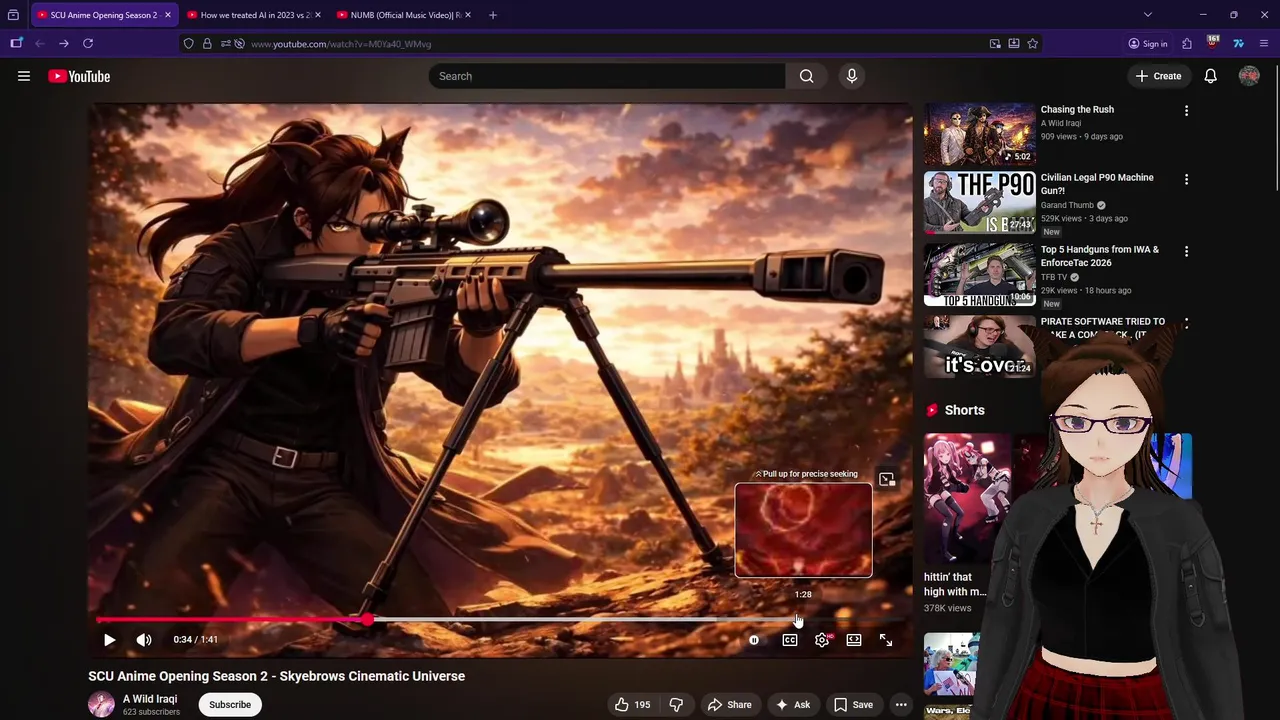Open the video title text below player
Viewport: 1280px width, 720px height.
(x=276, y=676)
